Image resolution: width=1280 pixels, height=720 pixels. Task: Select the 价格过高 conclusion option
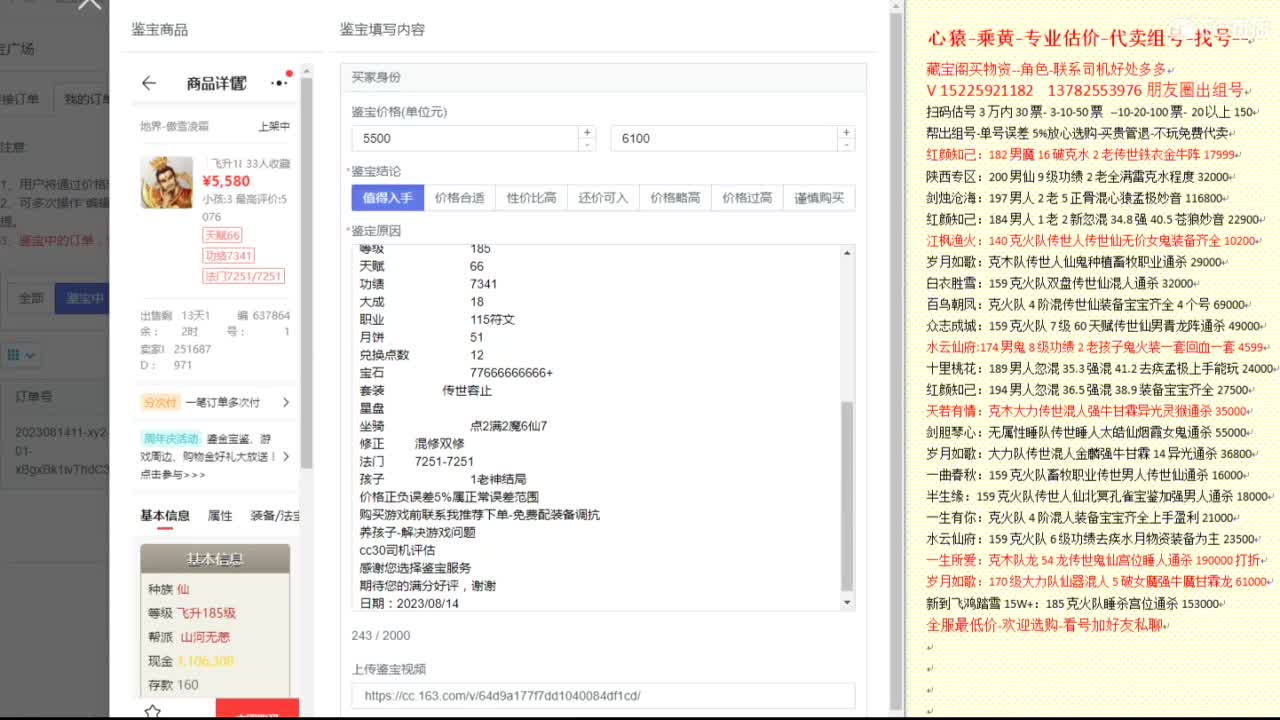(747, 198)
